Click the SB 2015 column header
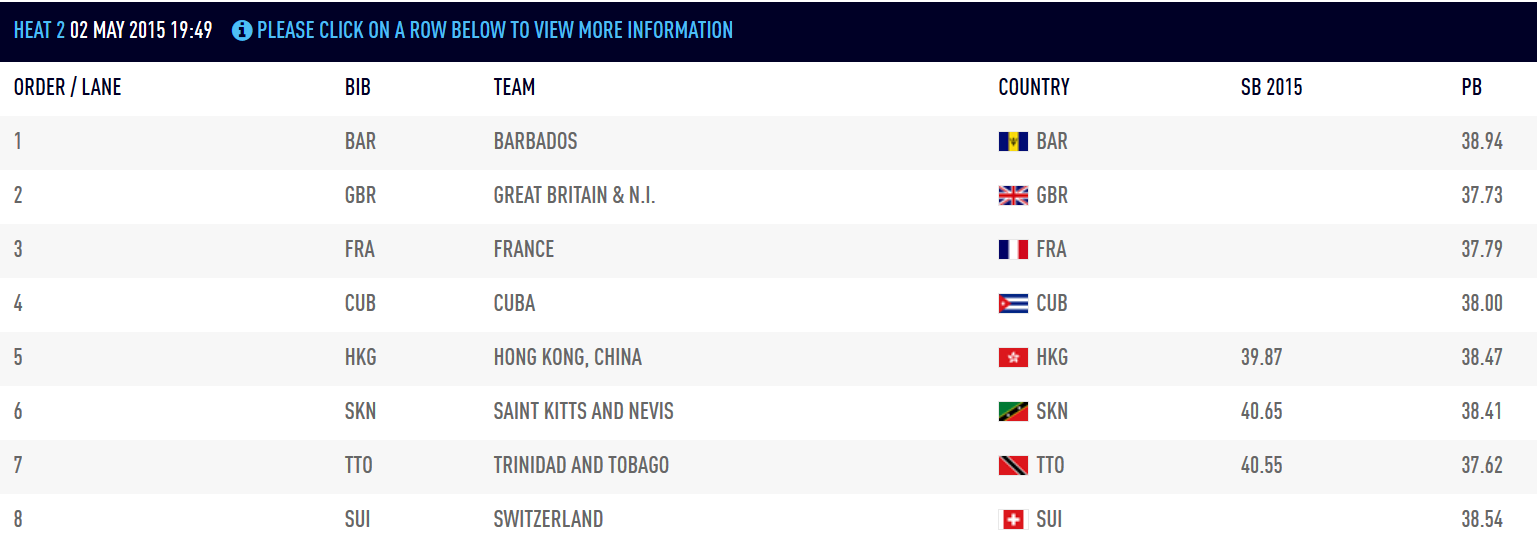 tap(1271, 87)
